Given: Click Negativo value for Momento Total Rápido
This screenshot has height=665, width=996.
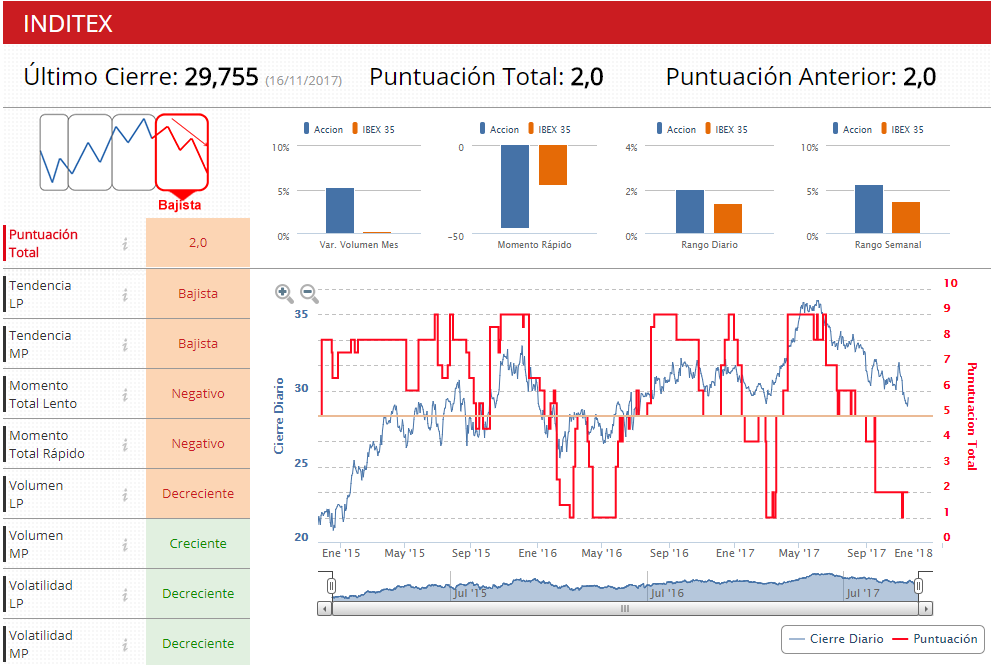Looking at the screenshot, I should tap(198, 444).
